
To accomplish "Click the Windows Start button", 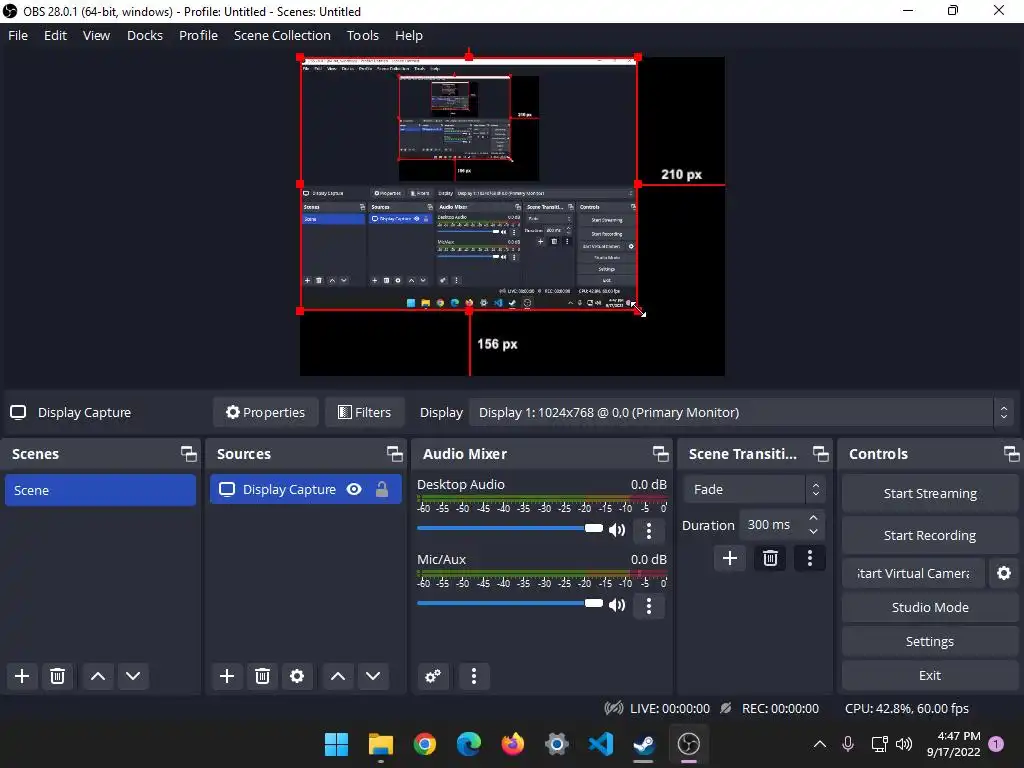I will [336, 744].
